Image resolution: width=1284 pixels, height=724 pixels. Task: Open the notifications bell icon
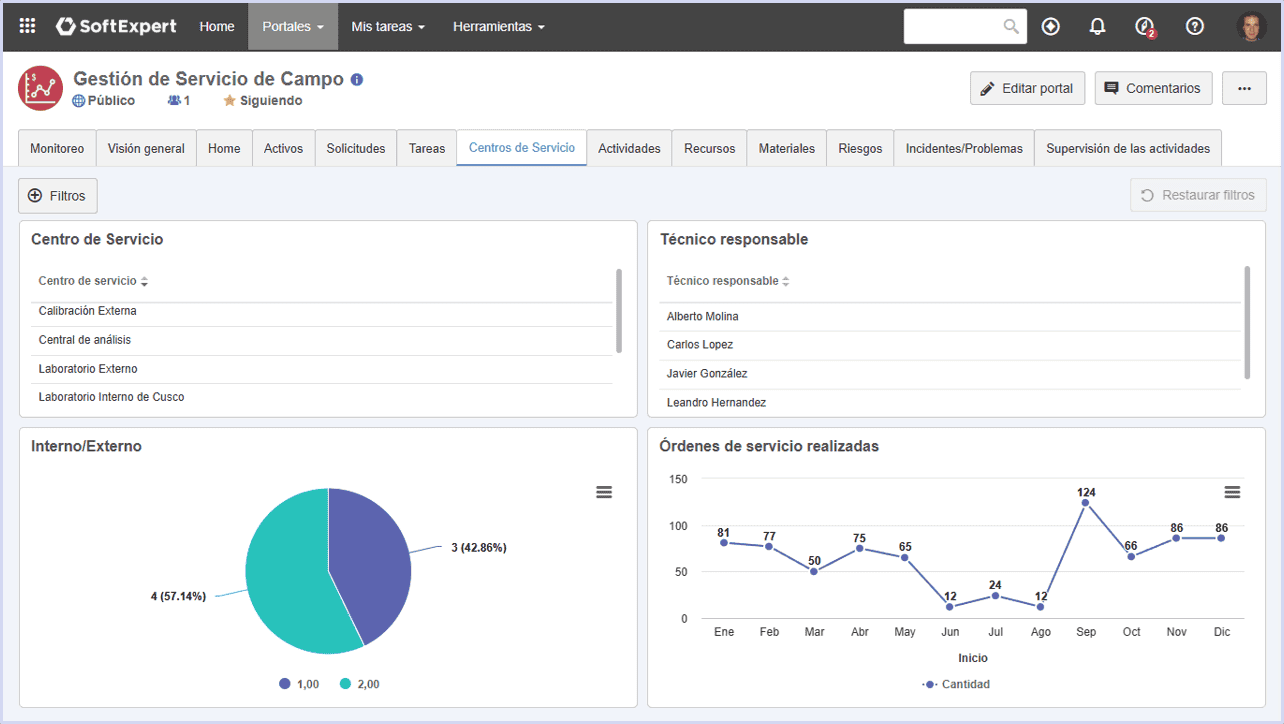point(1098,27)
